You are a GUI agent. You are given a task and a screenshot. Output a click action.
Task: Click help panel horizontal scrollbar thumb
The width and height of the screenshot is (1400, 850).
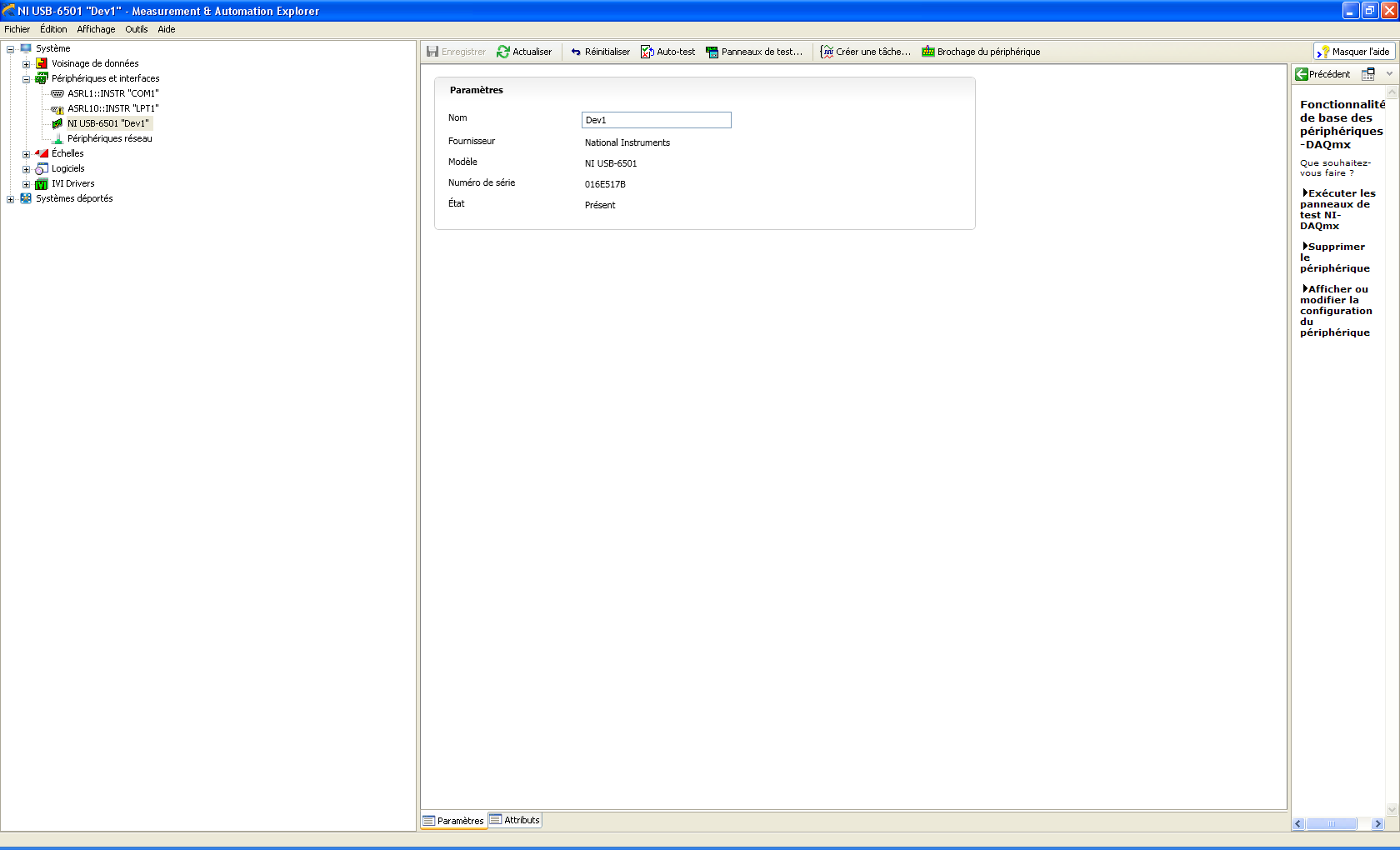pyautogui.click(x=1332, y=824)
